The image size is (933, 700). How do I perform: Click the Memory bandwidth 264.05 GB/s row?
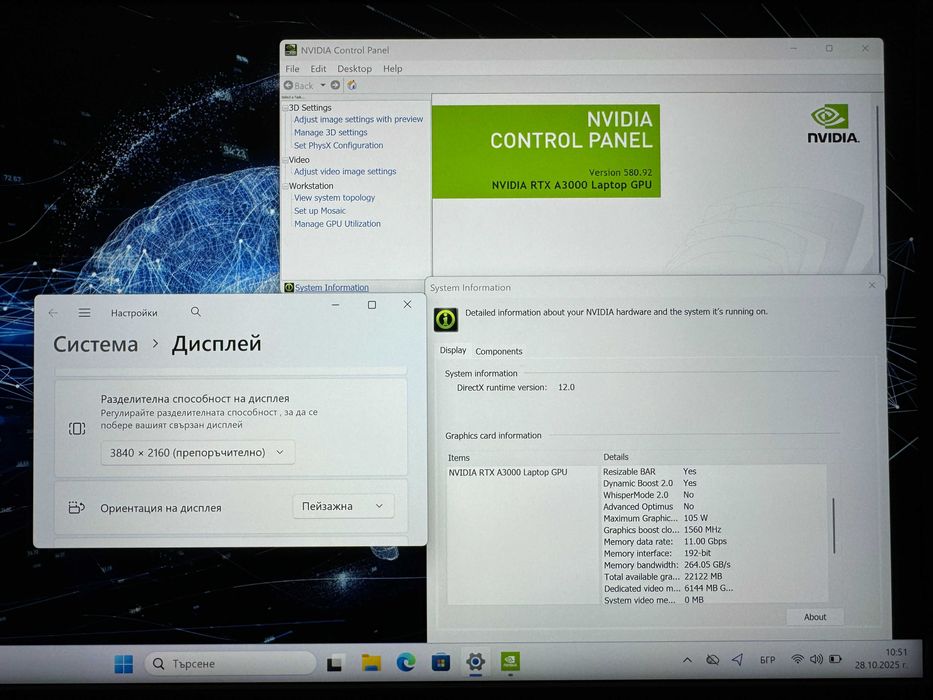(x=666, y=565)
